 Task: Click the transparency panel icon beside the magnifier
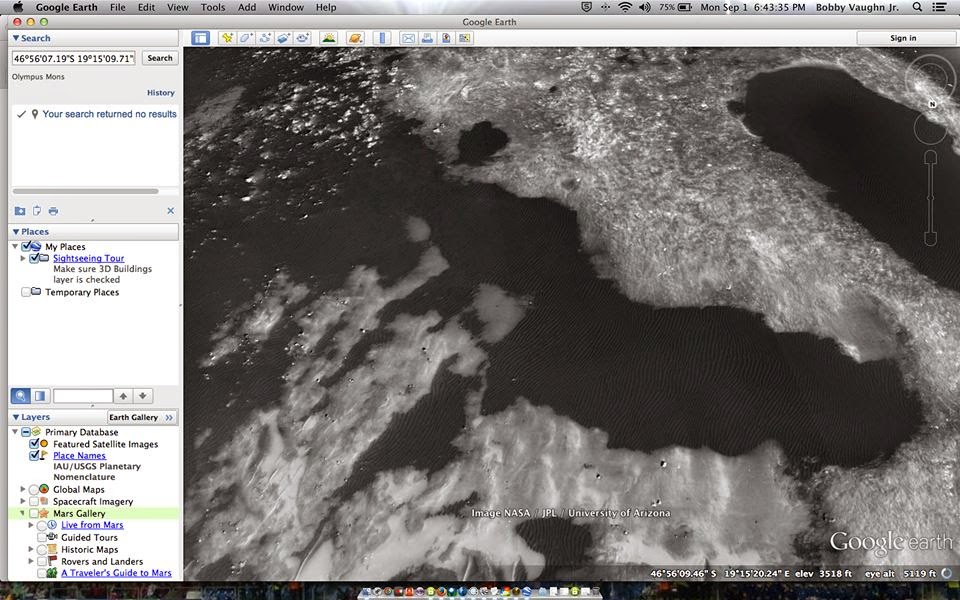tap(40, 396)
